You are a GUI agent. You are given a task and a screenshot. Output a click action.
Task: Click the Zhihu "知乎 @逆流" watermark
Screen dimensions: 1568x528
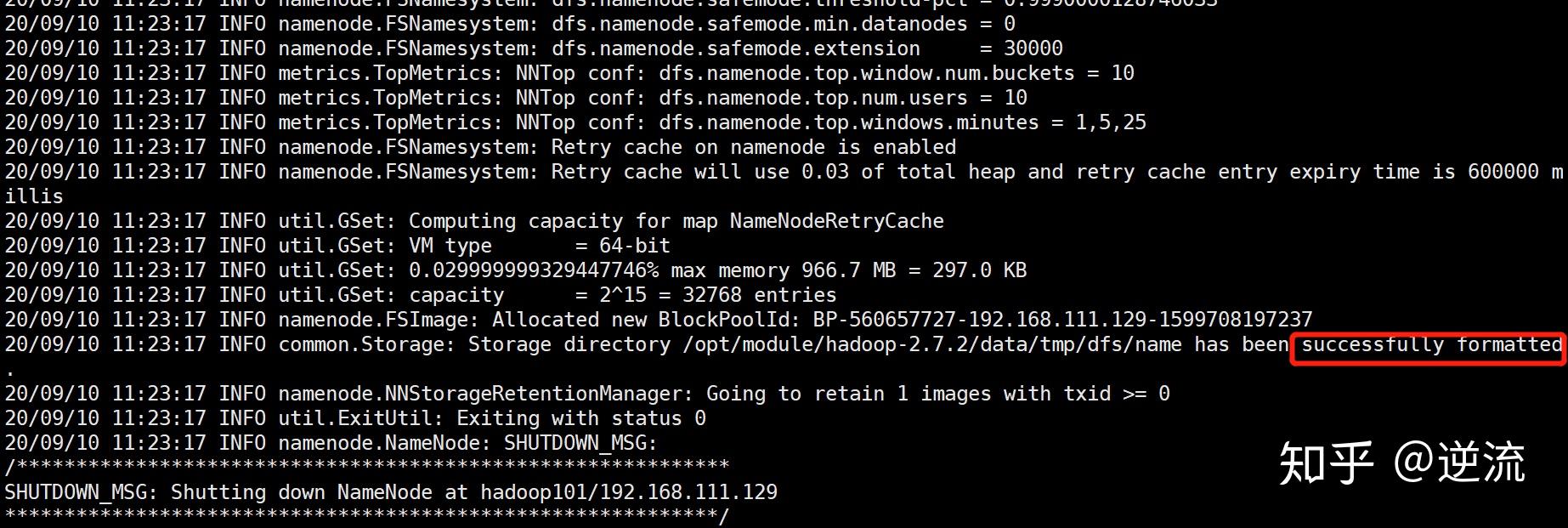(x=1402, y=463)
